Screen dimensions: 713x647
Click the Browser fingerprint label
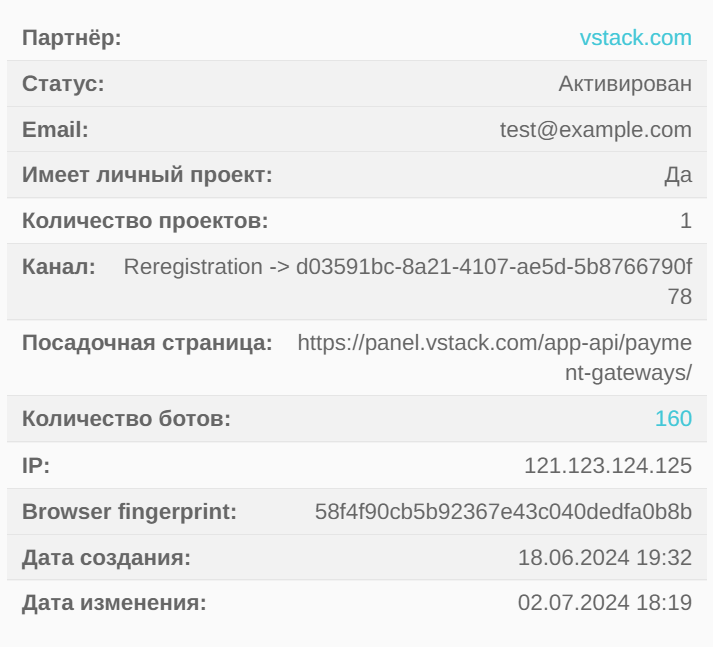[130, 512]
